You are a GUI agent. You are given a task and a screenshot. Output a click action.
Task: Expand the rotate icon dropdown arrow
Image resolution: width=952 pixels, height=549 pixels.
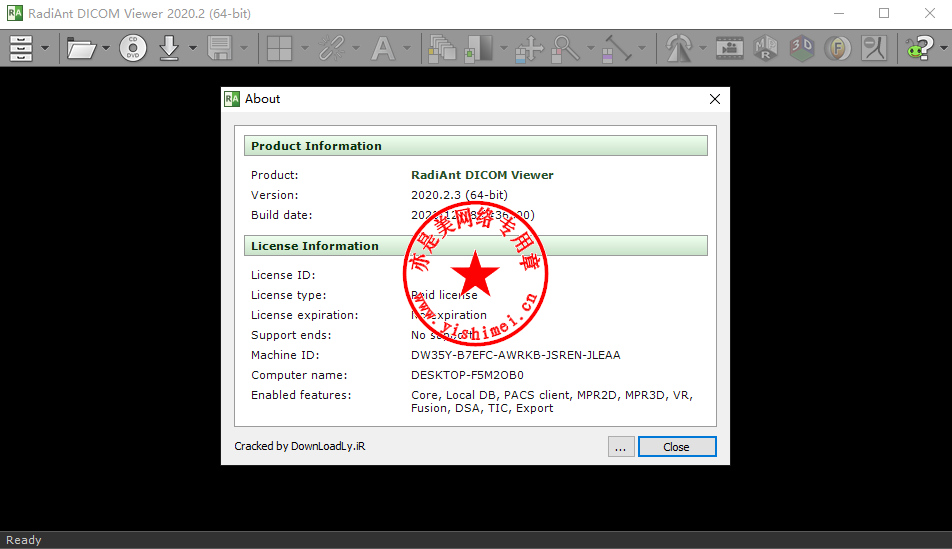coord(702,48)
